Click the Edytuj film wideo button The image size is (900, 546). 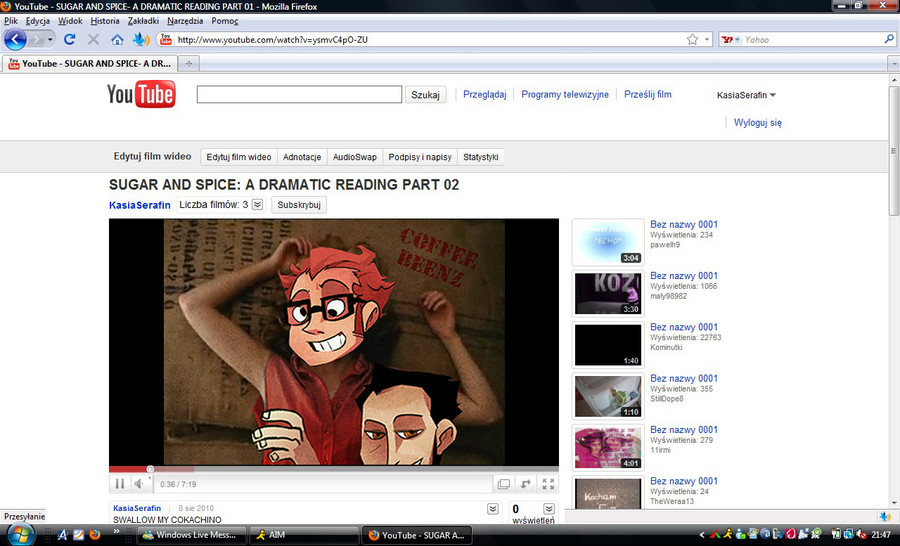point(239,157)
